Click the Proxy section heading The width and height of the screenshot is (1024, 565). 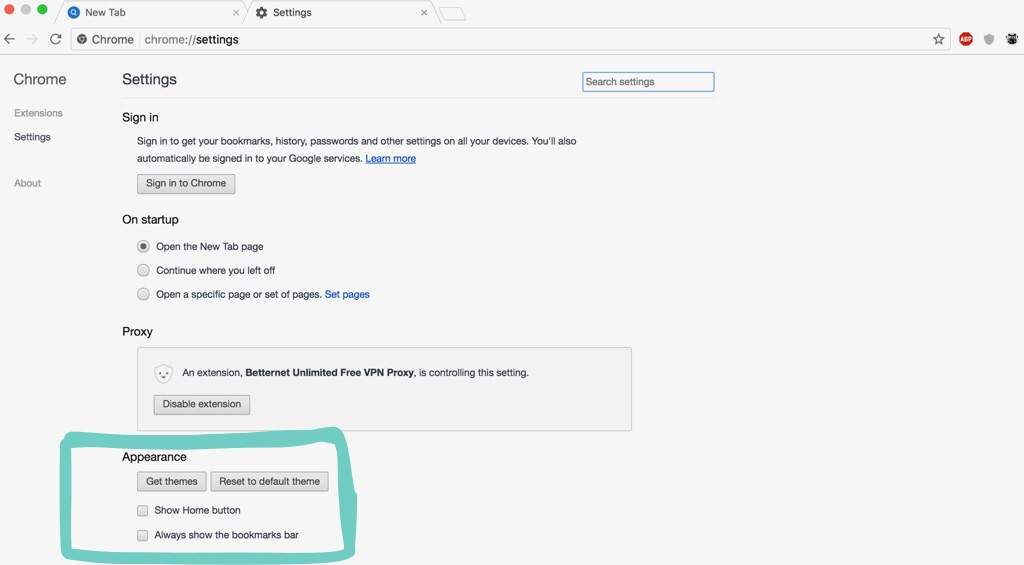(137, 331)
